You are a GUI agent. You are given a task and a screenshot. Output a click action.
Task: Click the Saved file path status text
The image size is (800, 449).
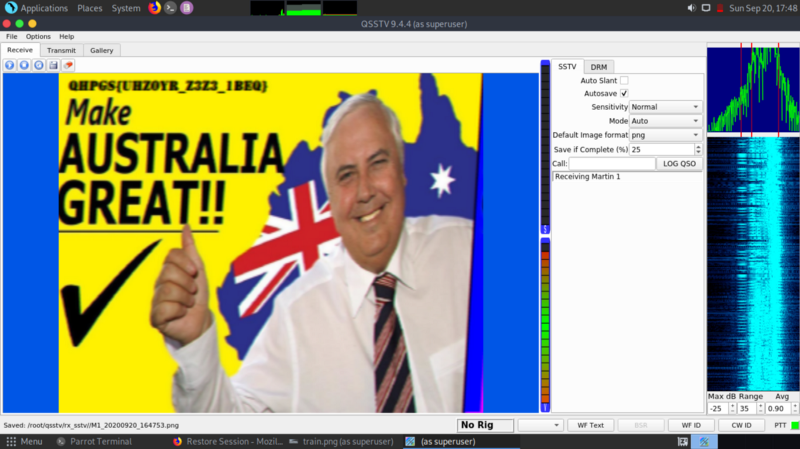click(91, 425)
